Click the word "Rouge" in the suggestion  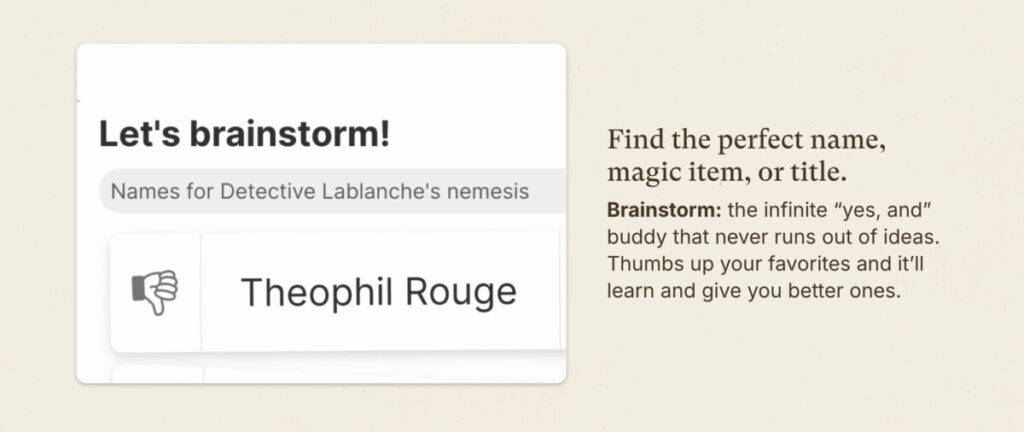point(460,292)
